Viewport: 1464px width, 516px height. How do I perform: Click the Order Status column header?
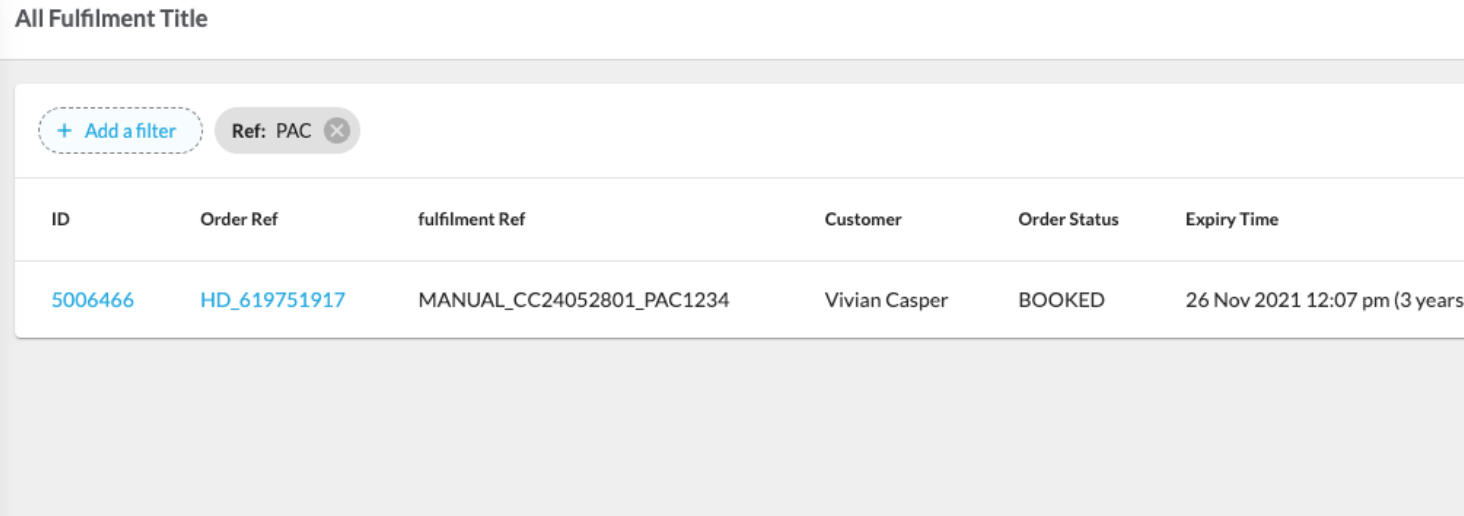coord(1068,219)
